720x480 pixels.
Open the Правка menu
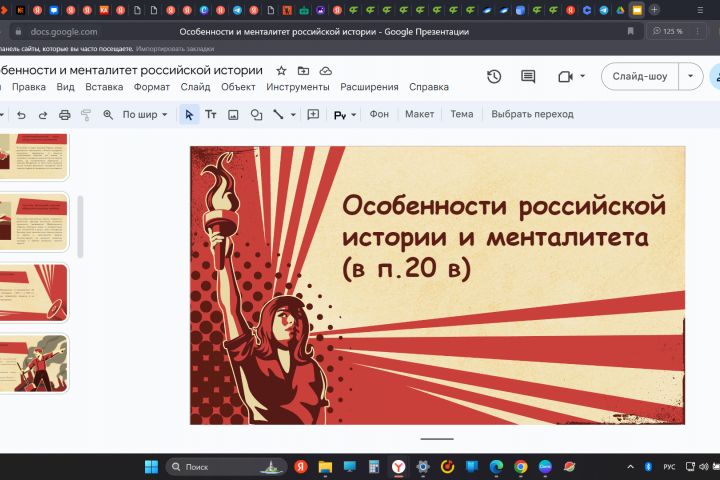pos(29,87)
